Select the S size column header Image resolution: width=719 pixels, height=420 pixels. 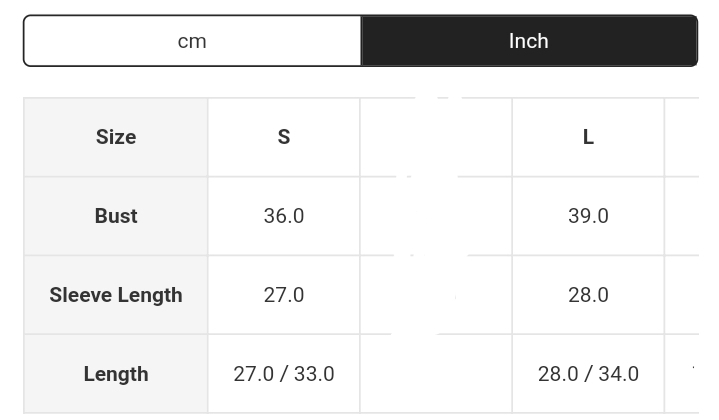click(284, 137)
